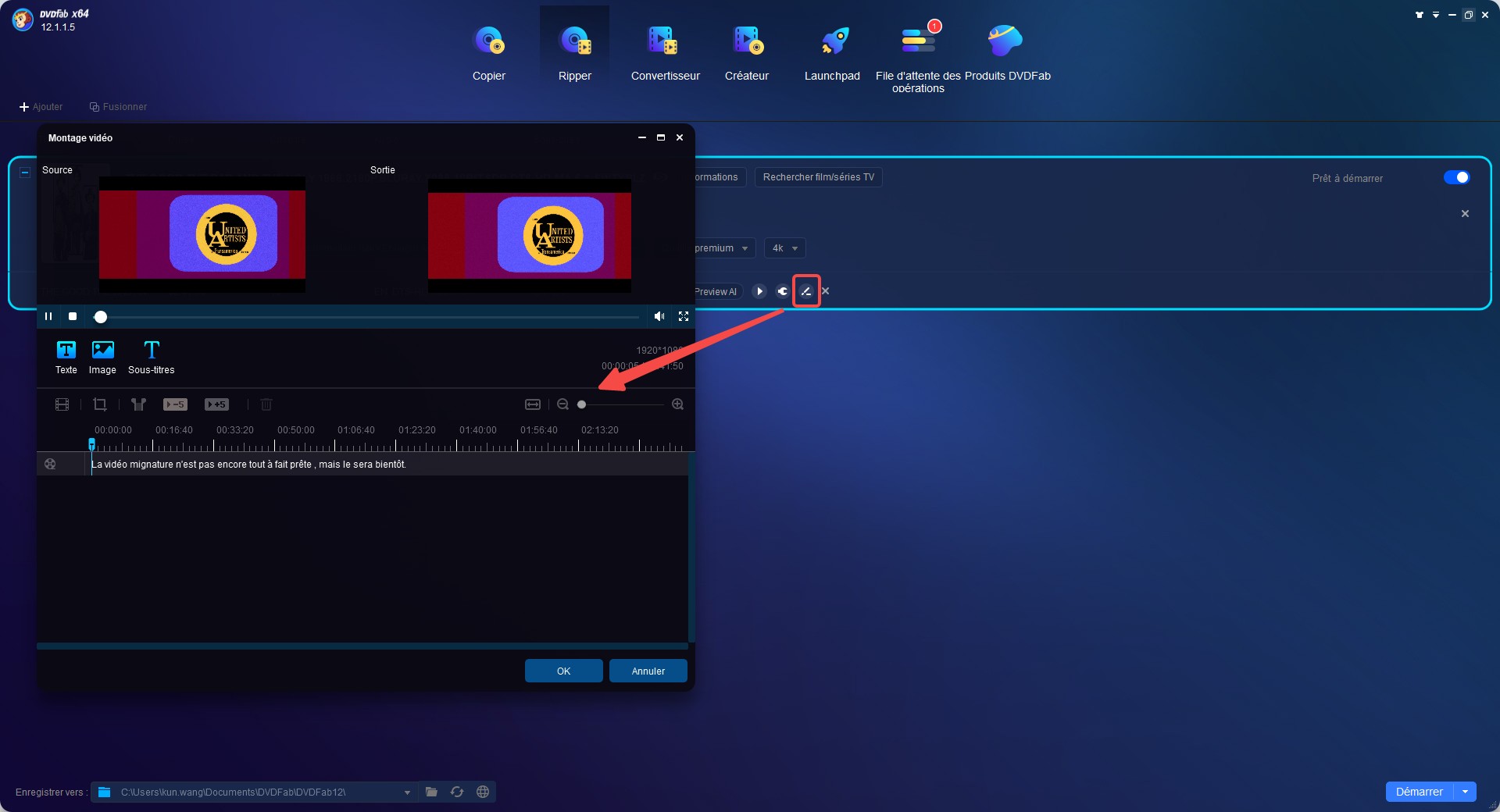Viewport: 1500px width, 812px height.
Task: Toggle the Prêt à démarrer switch
Action: coord(1456,177)
